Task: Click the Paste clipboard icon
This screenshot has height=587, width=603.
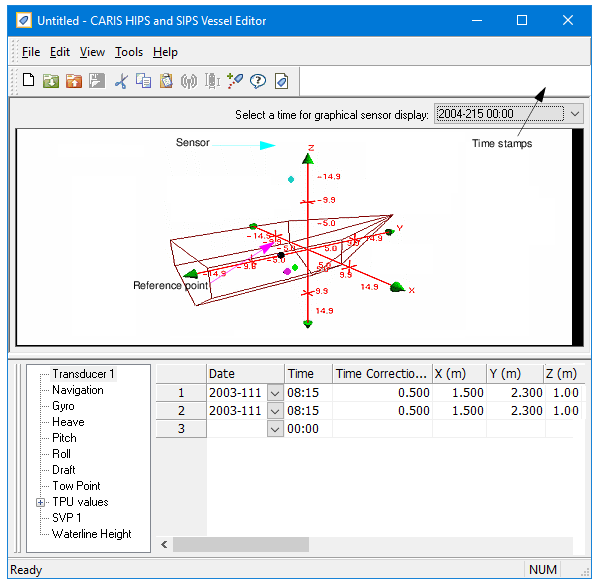Action: (x=166, y=81)
